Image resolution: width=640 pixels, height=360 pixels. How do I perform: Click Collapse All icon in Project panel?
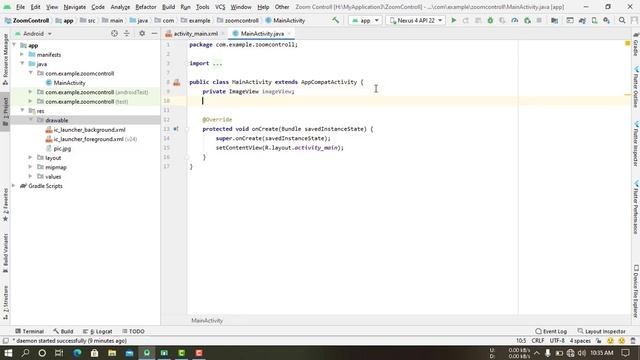[x=127, y=33]
